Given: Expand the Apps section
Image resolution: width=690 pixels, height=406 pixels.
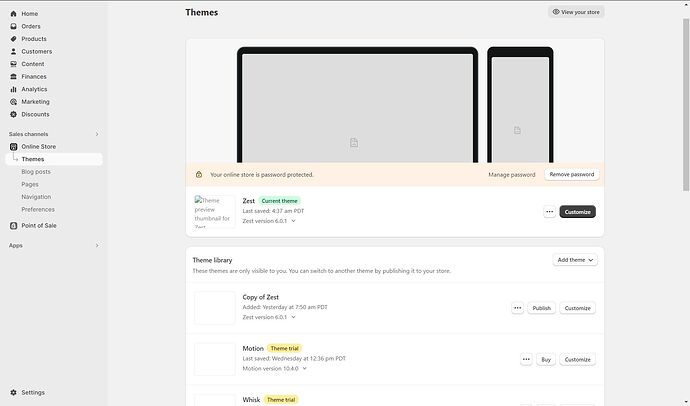Looking at the screenshot, I should pos(97,245).
